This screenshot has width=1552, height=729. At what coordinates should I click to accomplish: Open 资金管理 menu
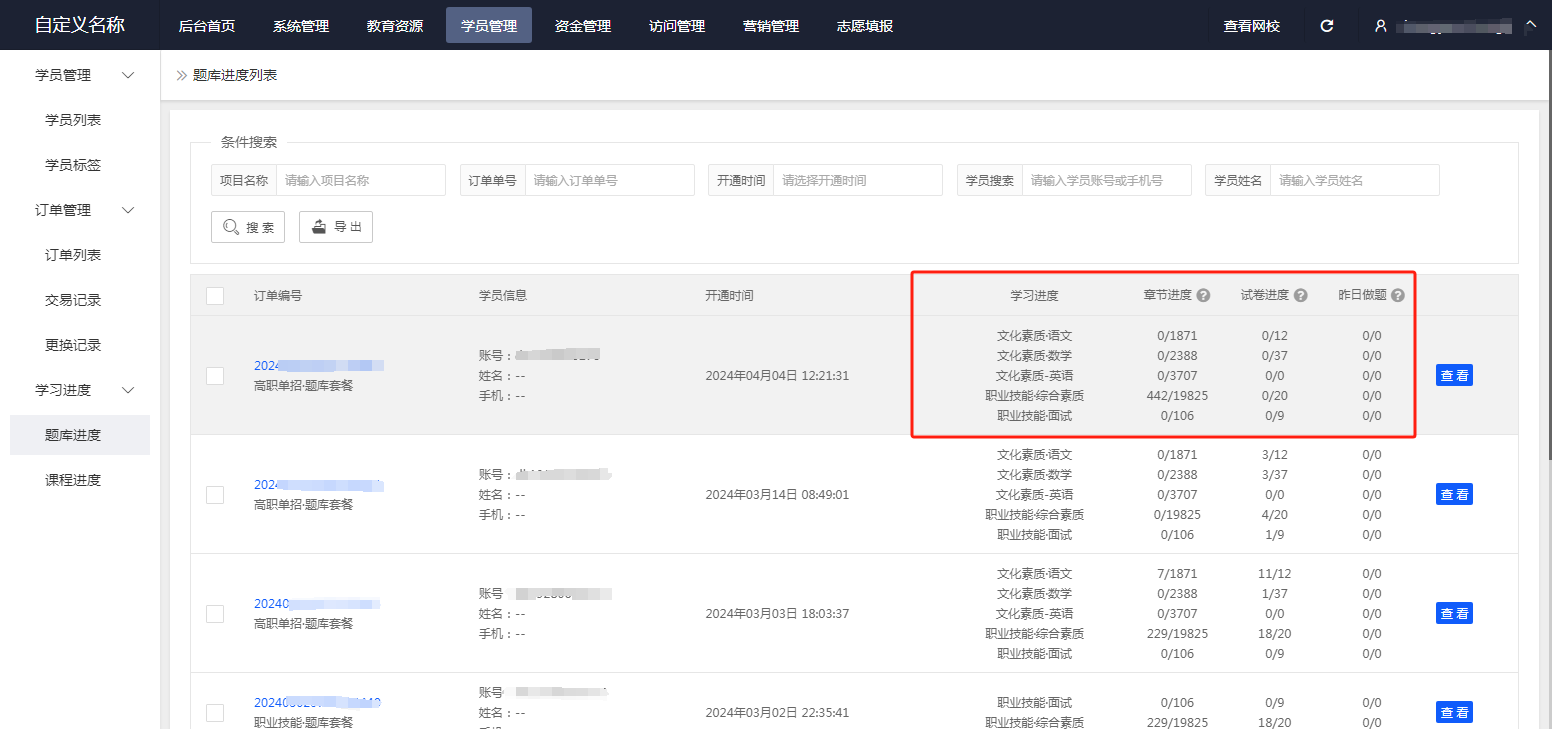click(x=582, y=26)
